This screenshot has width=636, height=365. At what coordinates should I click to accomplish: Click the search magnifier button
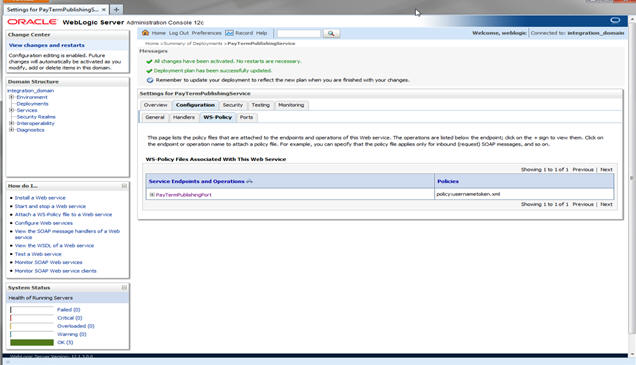[331, 33]
